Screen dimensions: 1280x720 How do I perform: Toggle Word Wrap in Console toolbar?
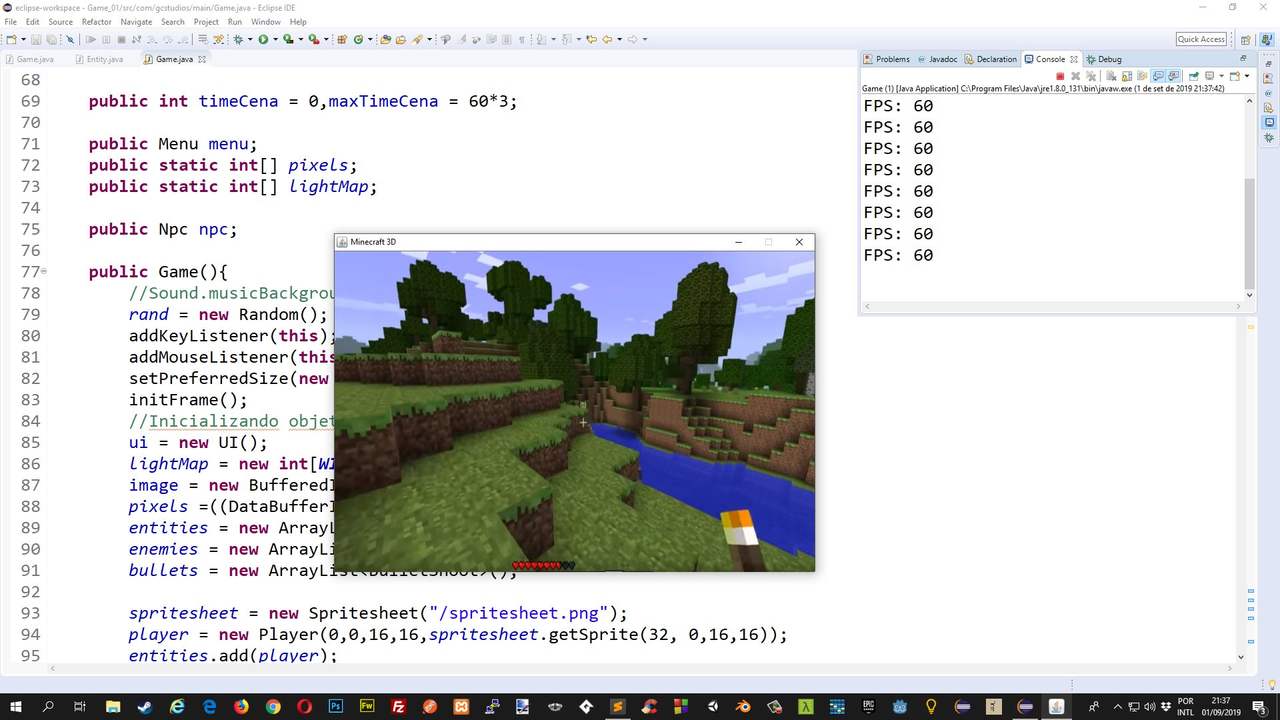(1142, 76)
